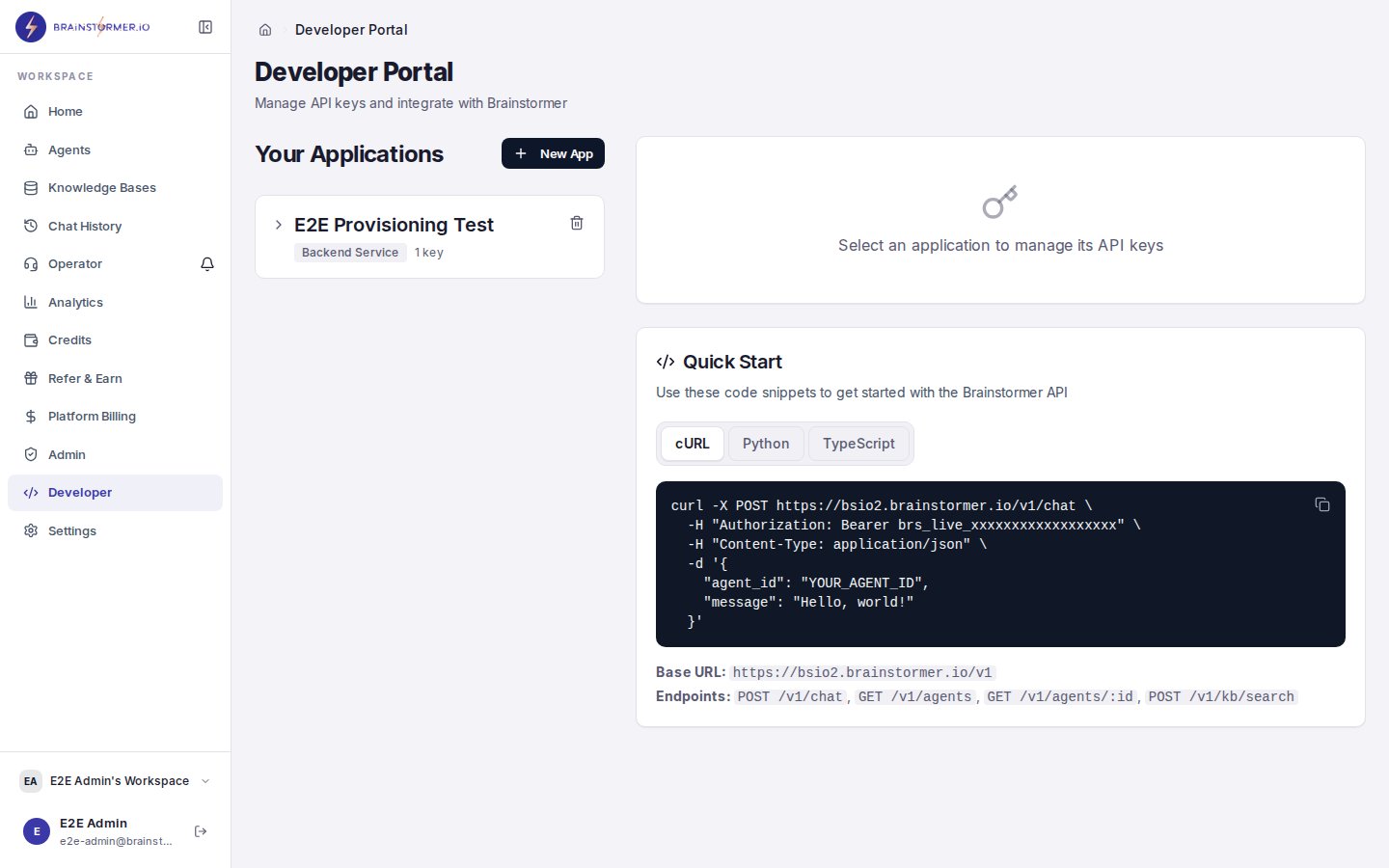This screenshot has width=1389, height=868.
Task: Copy the cURL code snippet
Action: click(x=1322, y=504)
